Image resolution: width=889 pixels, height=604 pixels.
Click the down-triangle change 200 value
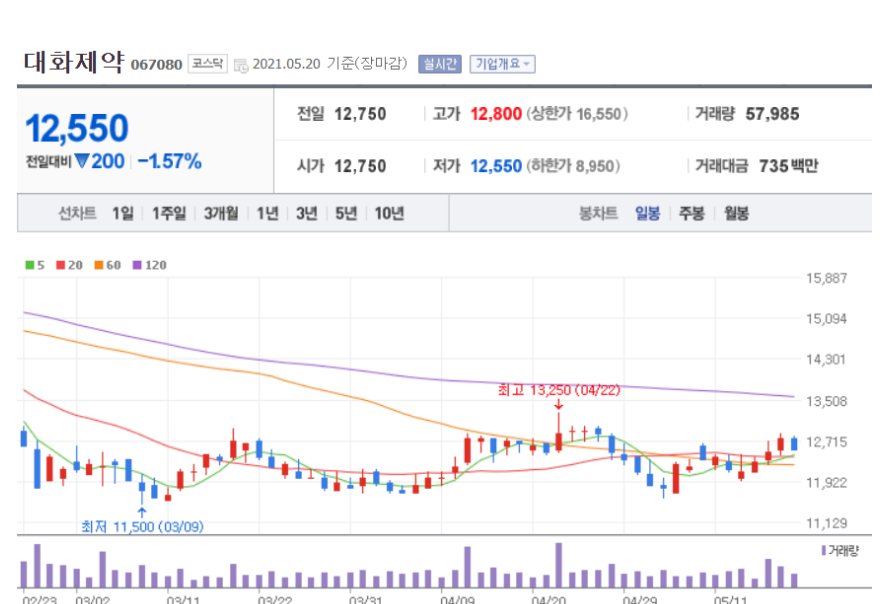coord(99,162)
